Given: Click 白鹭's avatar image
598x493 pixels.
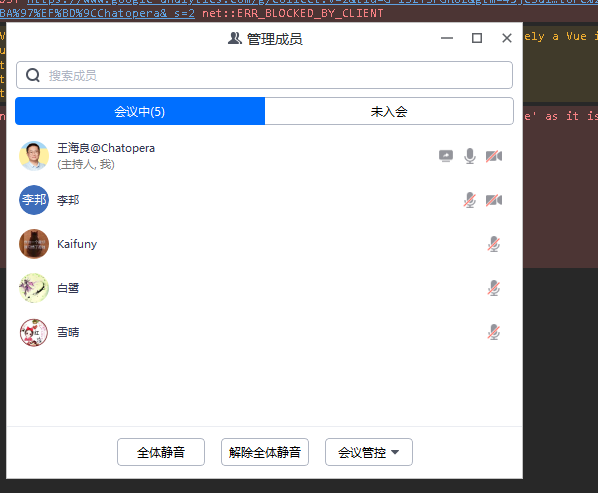Looking at the screenshot, I should point(34,288).
